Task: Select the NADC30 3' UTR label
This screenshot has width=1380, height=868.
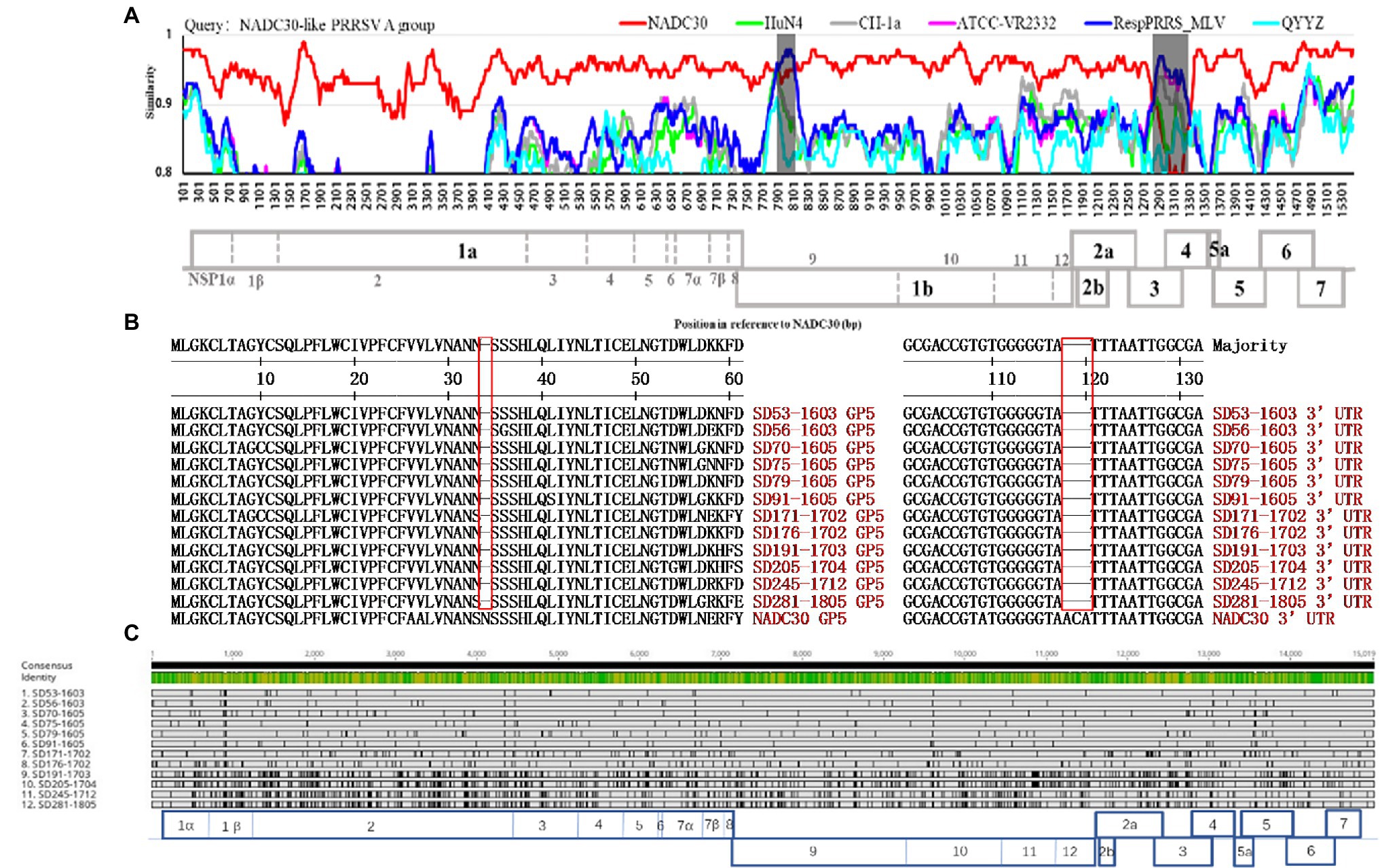Action: 1273,618
